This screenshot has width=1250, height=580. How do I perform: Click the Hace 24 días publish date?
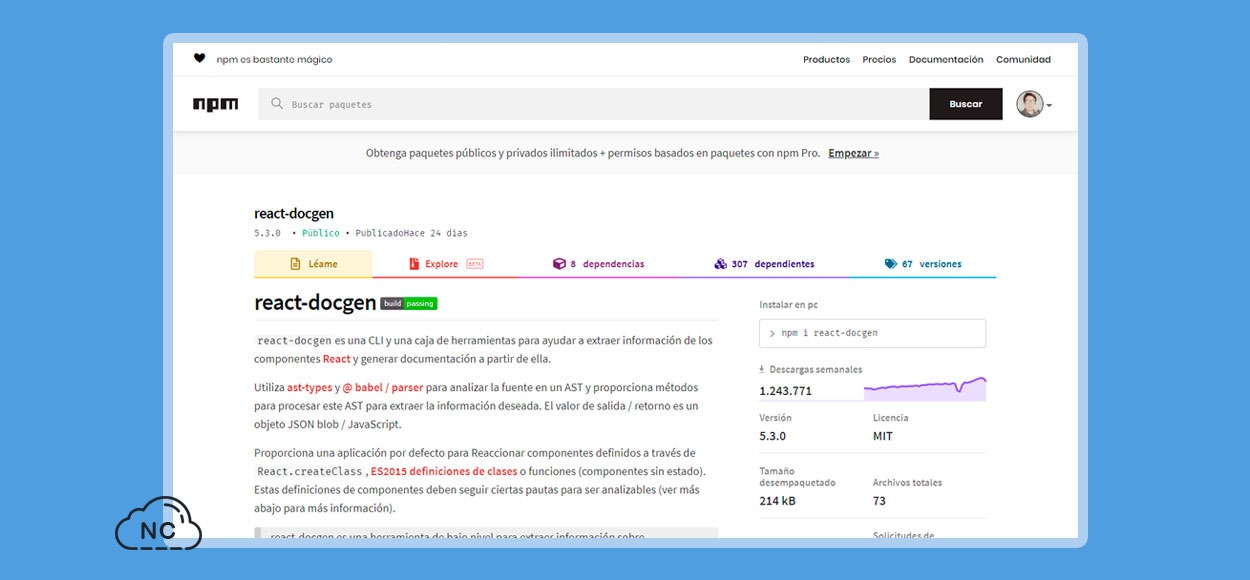(x=435, y=233)
